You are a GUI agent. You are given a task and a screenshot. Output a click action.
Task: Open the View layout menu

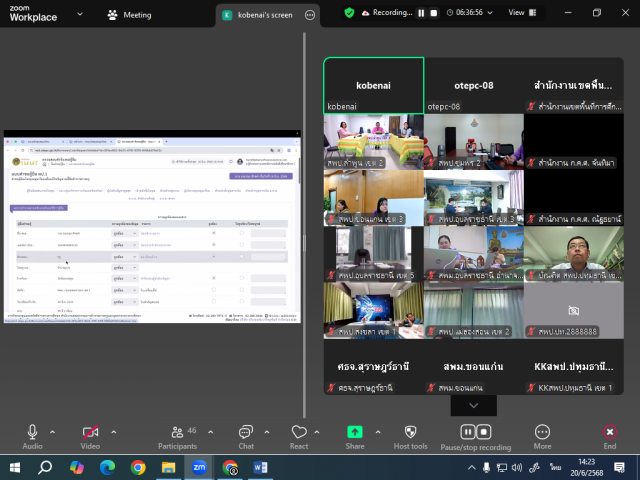coord(522,13)
